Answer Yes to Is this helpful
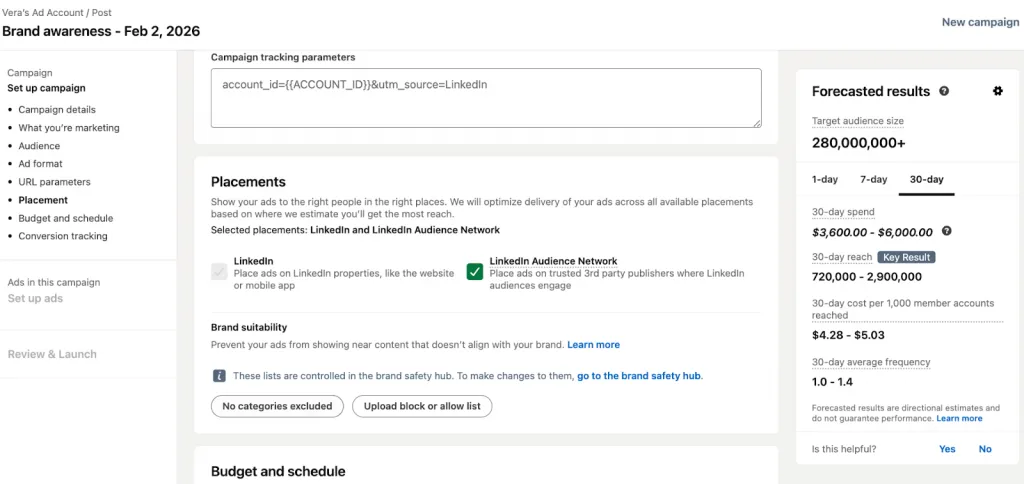The height and width of the screenshot is (484, 1024). tap(947, 449)
